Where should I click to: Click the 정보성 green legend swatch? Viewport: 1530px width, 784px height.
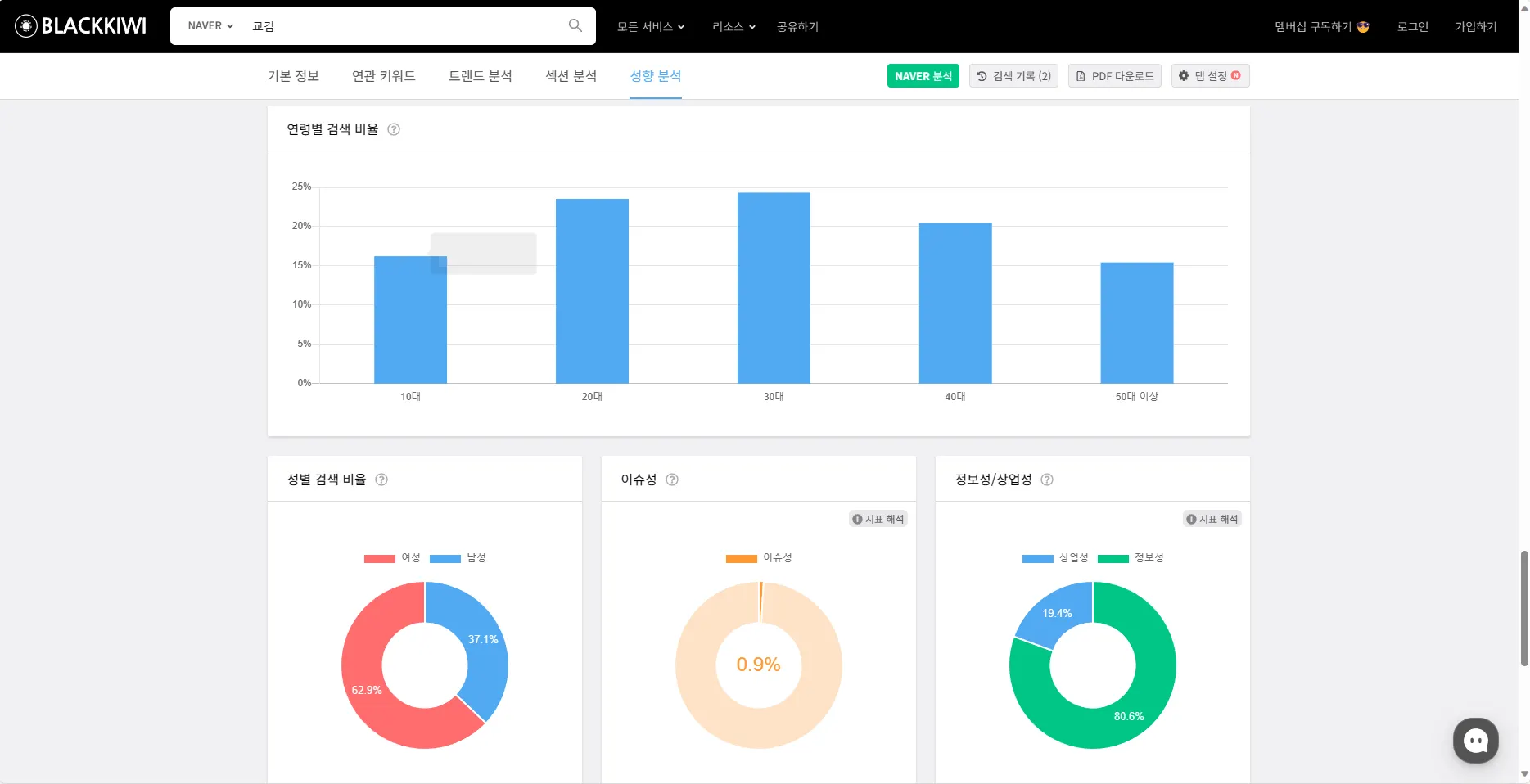pos(1113,559)
